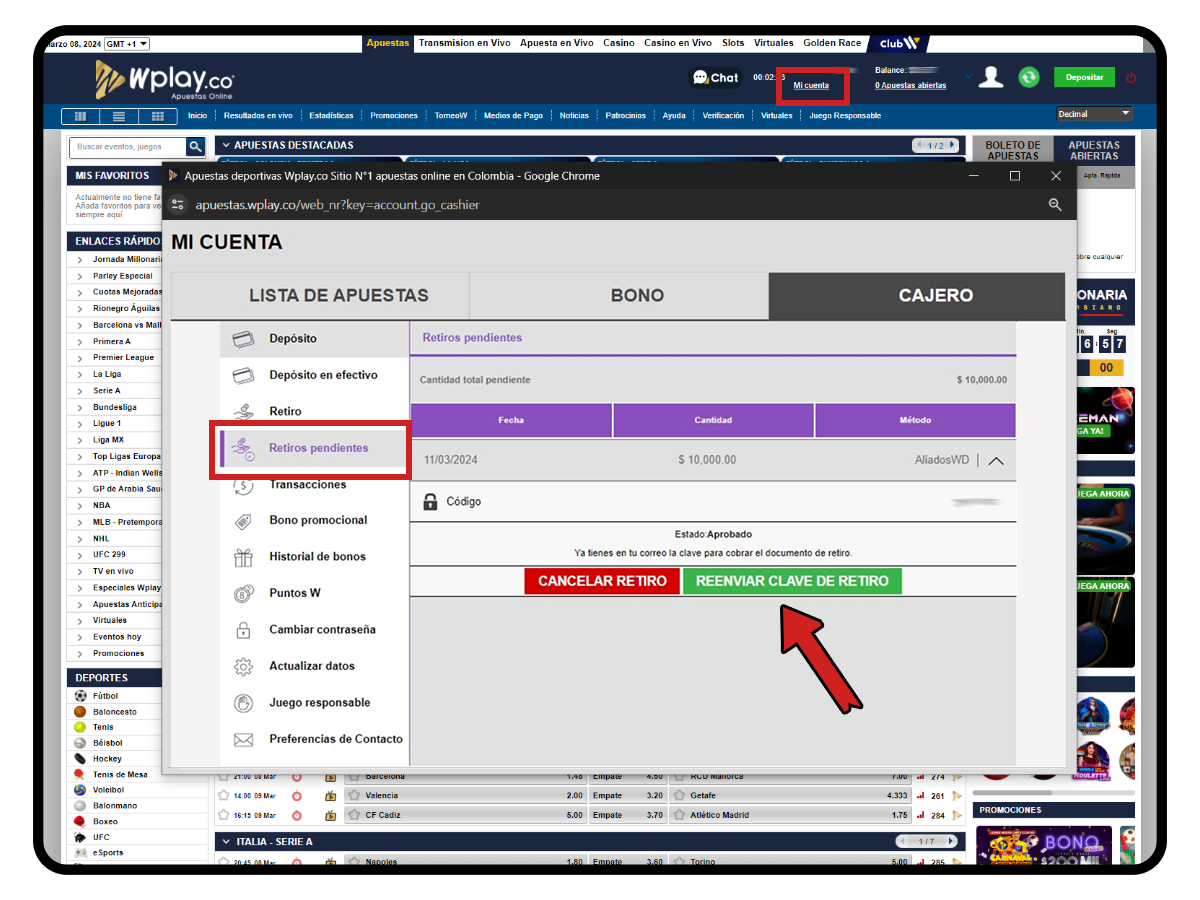Expand the Bundesliga quick link chevron
Image resolution: width=1200 pixels, height=900 pixels.
[80, 407]
